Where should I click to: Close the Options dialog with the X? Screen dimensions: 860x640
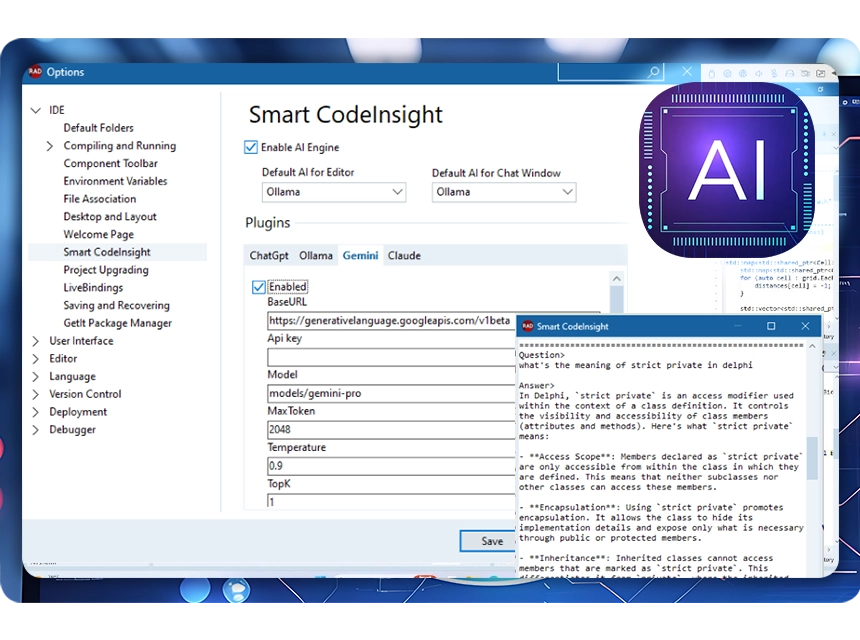click(687, 71)
